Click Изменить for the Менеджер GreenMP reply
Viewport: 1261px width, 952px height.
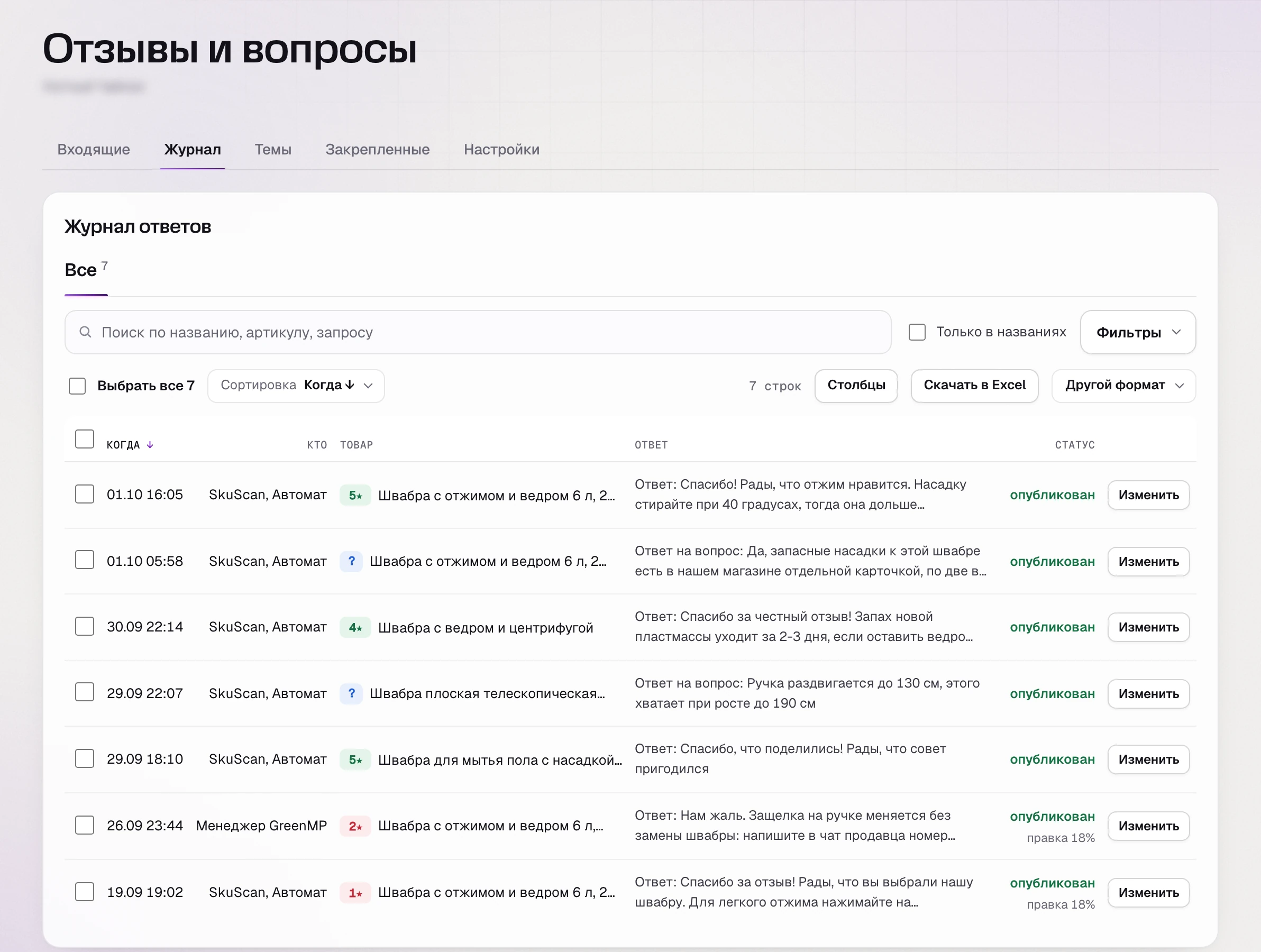tap(1148, 826)
